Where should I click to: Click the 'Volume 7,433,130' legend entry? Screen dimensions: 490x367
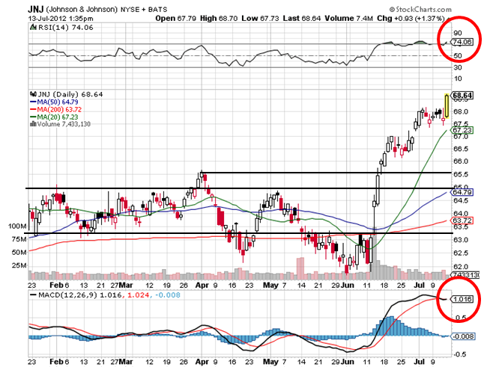click(x=64, y=124)
